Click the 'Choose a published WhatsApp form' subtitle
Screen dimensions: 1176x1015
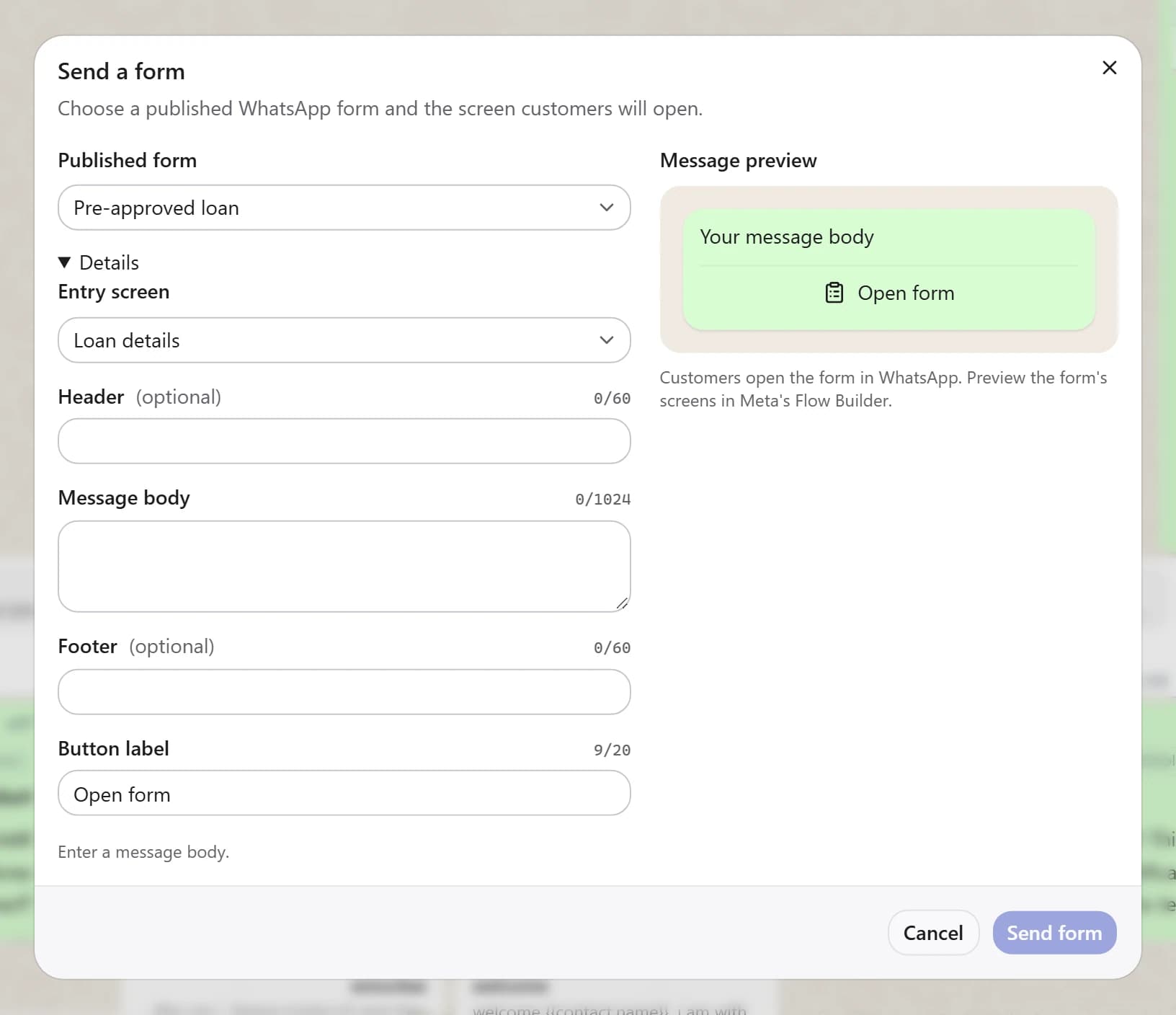click(380, 108)
